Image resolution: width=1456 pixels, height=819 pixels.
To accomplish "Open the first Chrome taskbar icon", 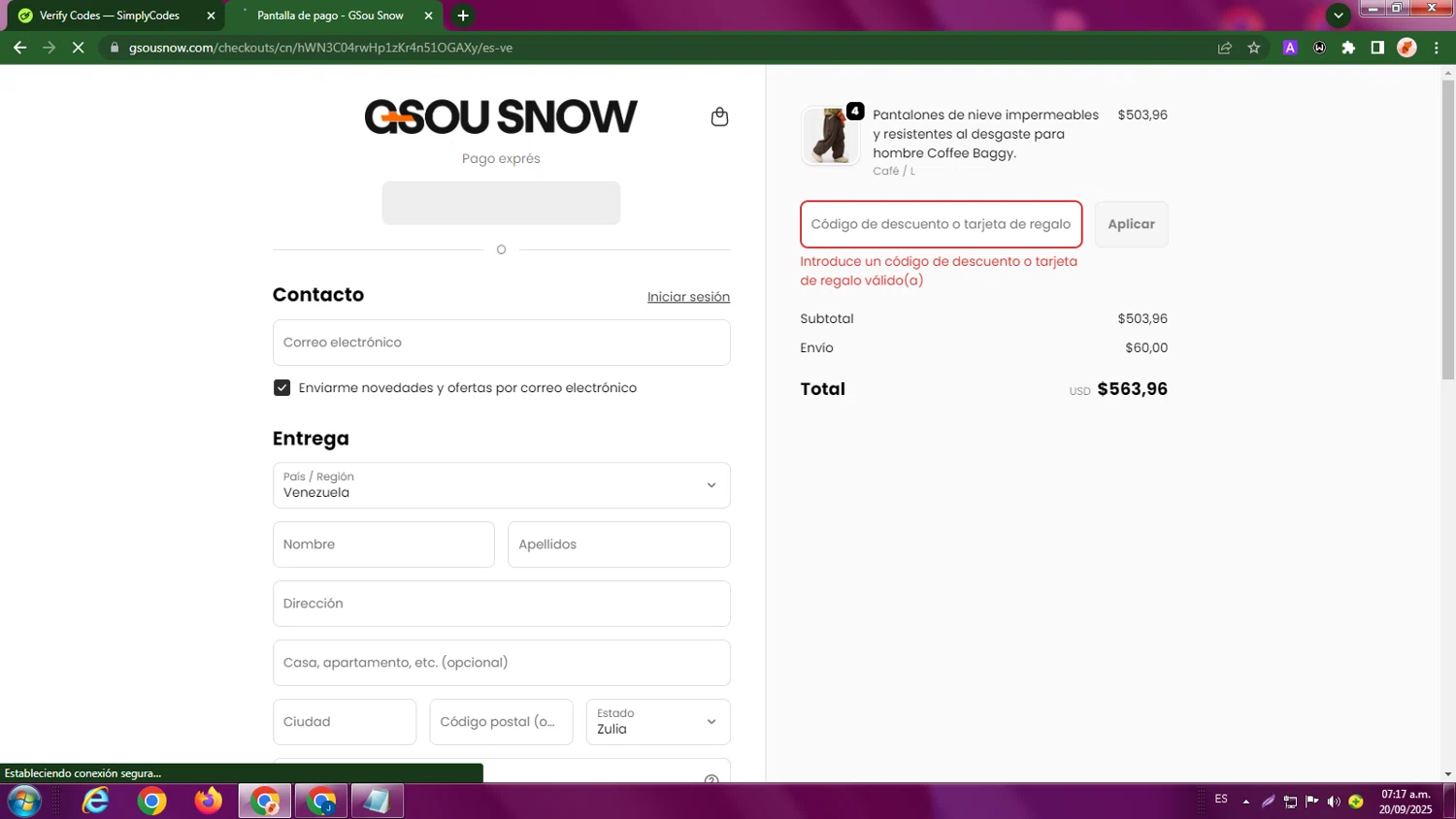I will 151,802.
